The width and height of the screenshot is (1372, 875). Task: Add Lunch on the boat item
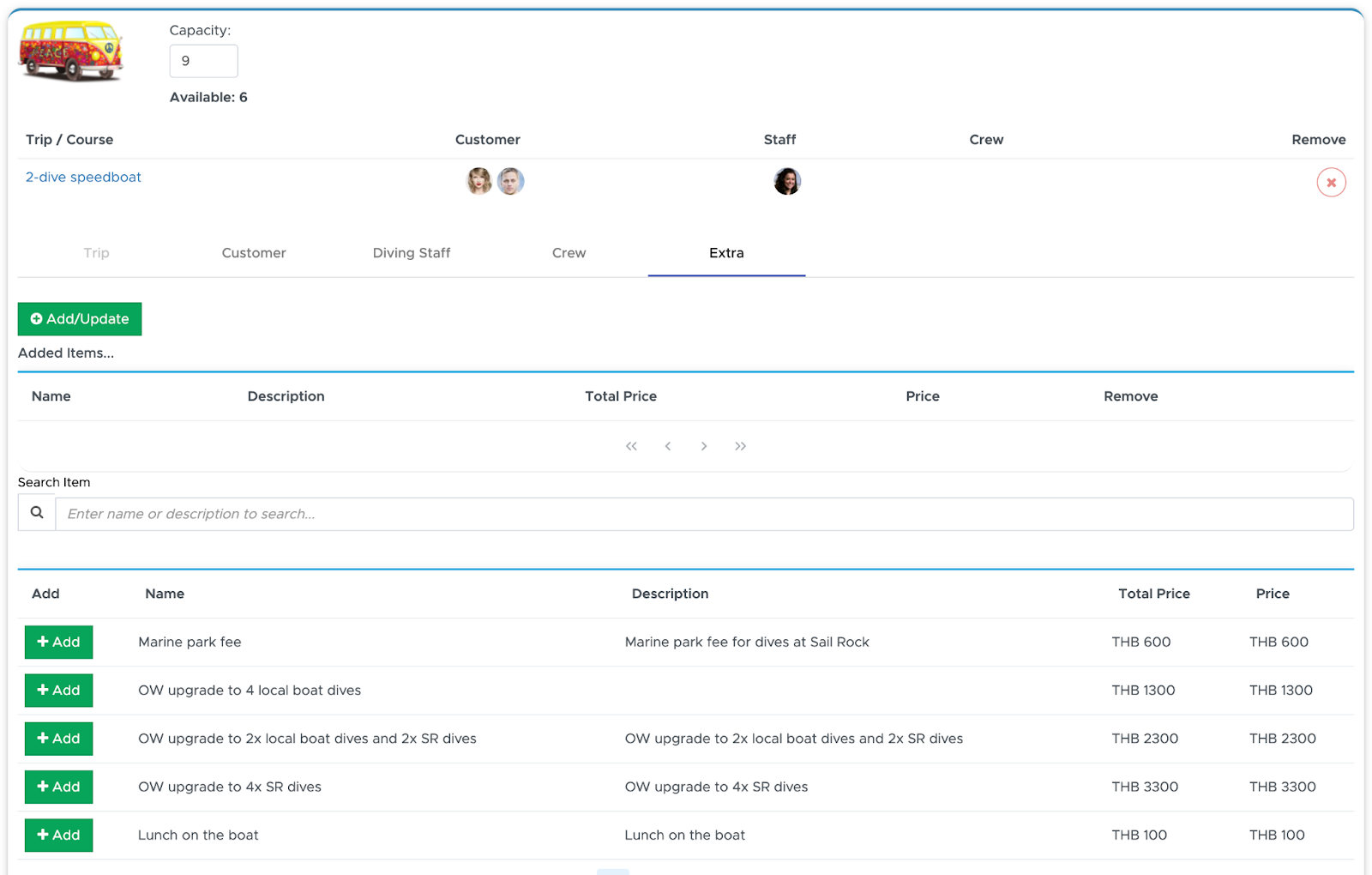click(58, 836)
